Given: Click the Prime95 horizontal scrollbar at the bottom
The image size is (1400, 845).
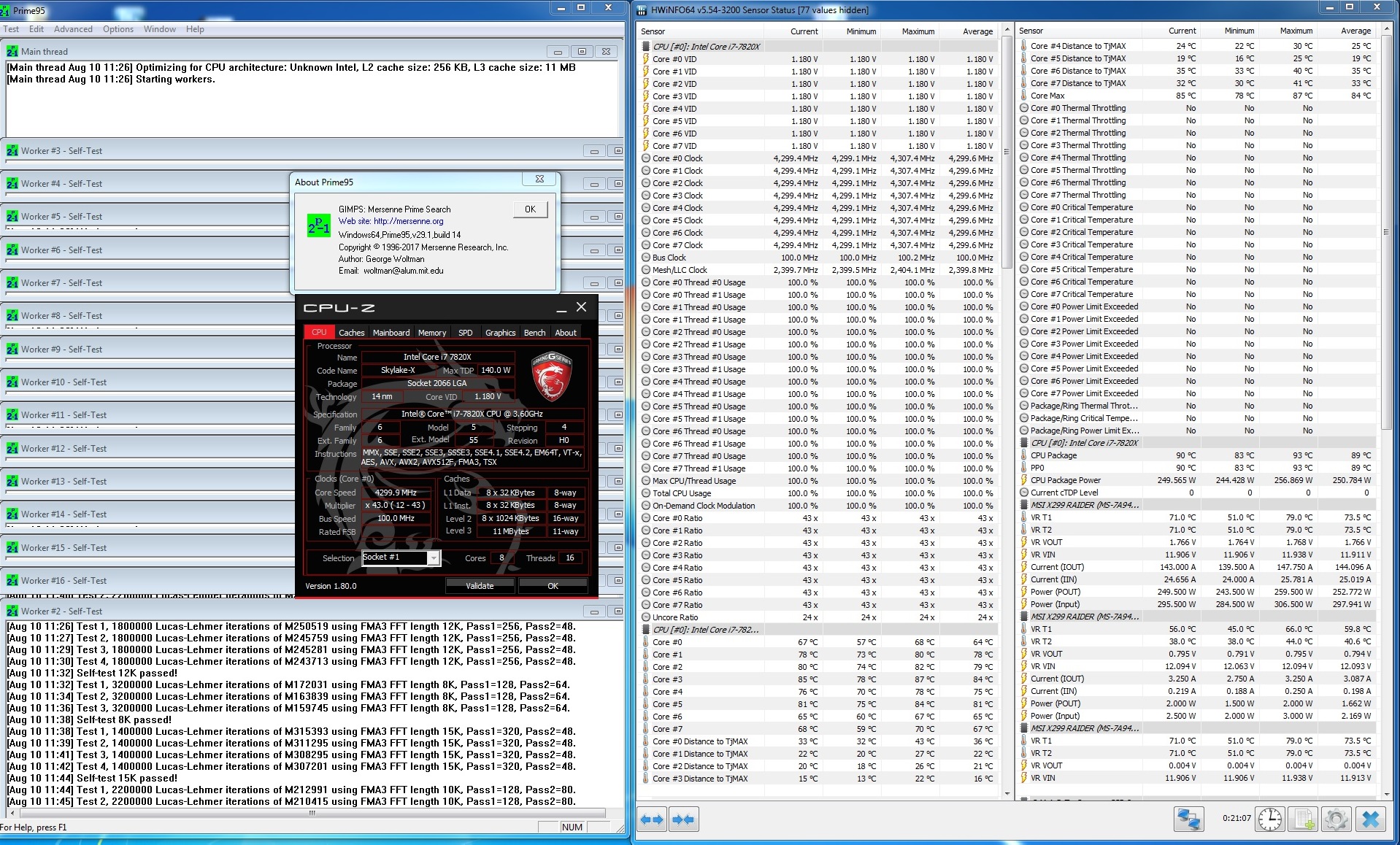Looking at the screenshot, I should click(x=307, y=813).
